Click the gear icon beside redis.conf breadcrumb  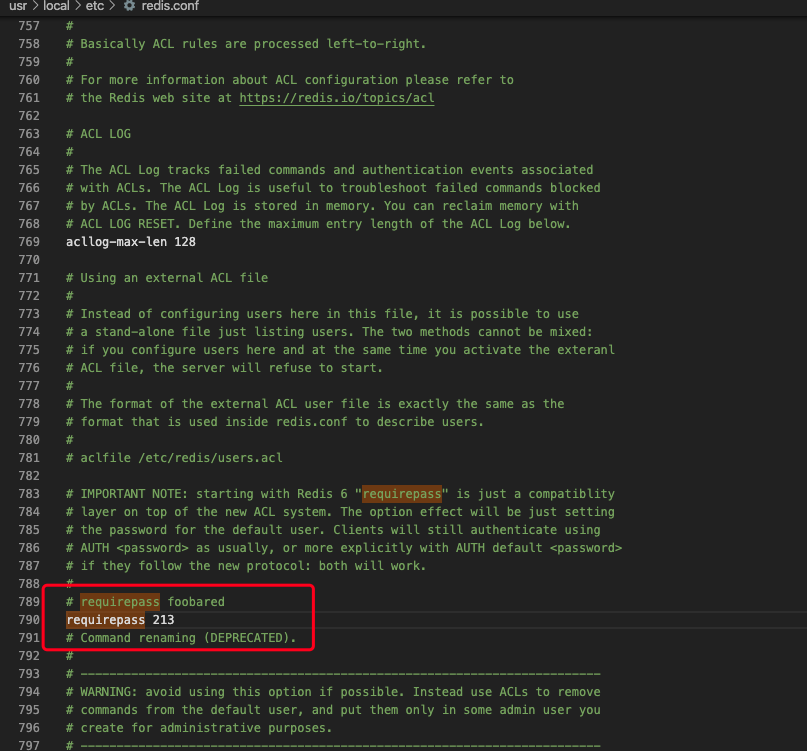[129, 6]
